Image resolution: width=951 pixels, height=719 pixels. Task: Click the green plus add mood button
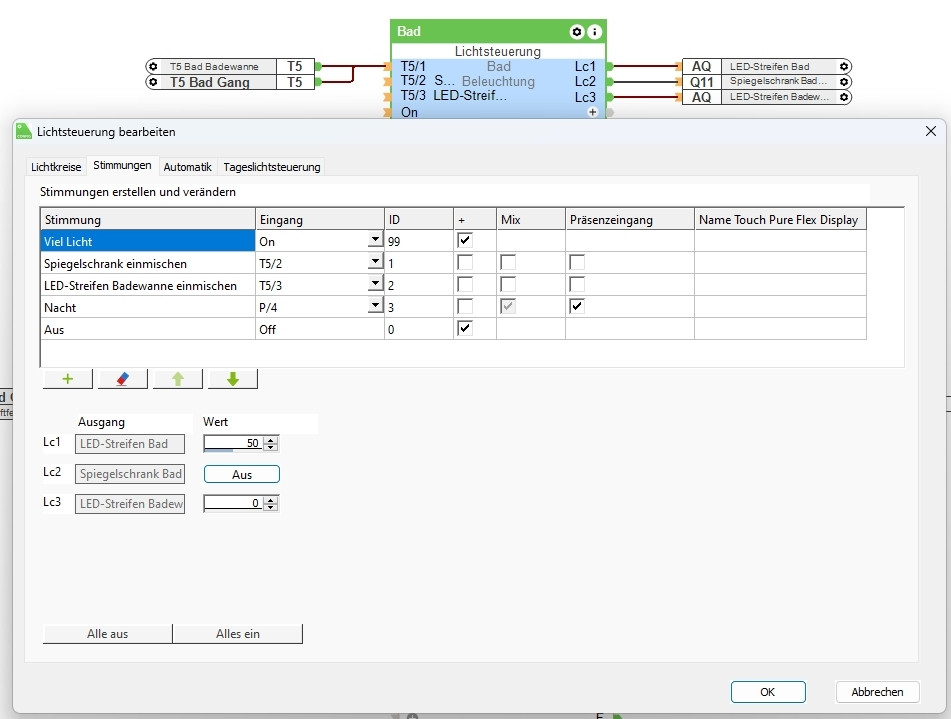(68, 379)
